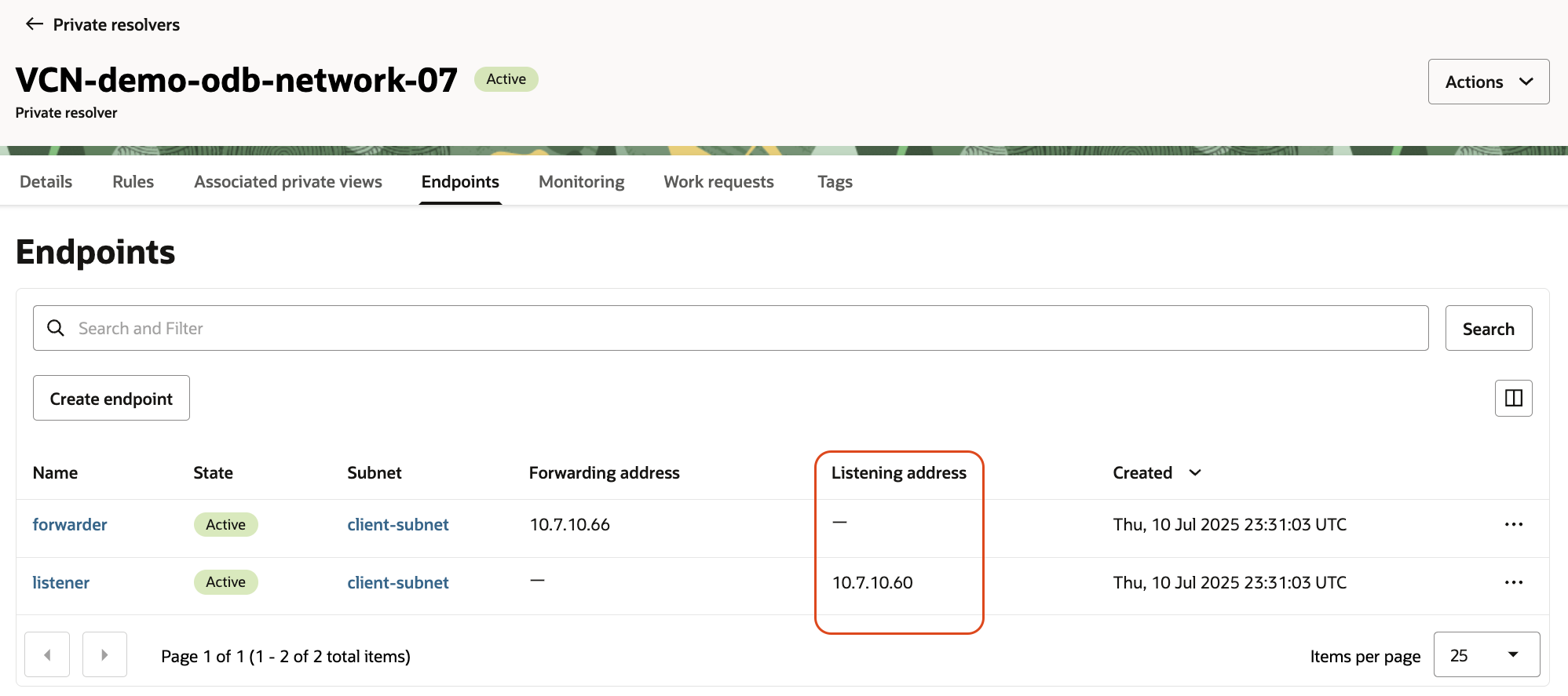The image size is (1568, 696).
Task: Open the Items per page dropdown
Action: pyautogui.click(x=1486, y=654)
